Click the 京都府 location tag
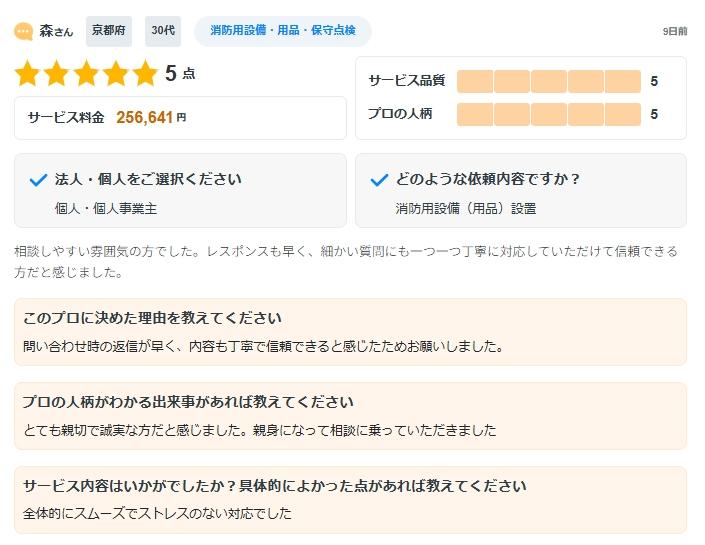This screenshot has width=705, height=545. point(109,31)
